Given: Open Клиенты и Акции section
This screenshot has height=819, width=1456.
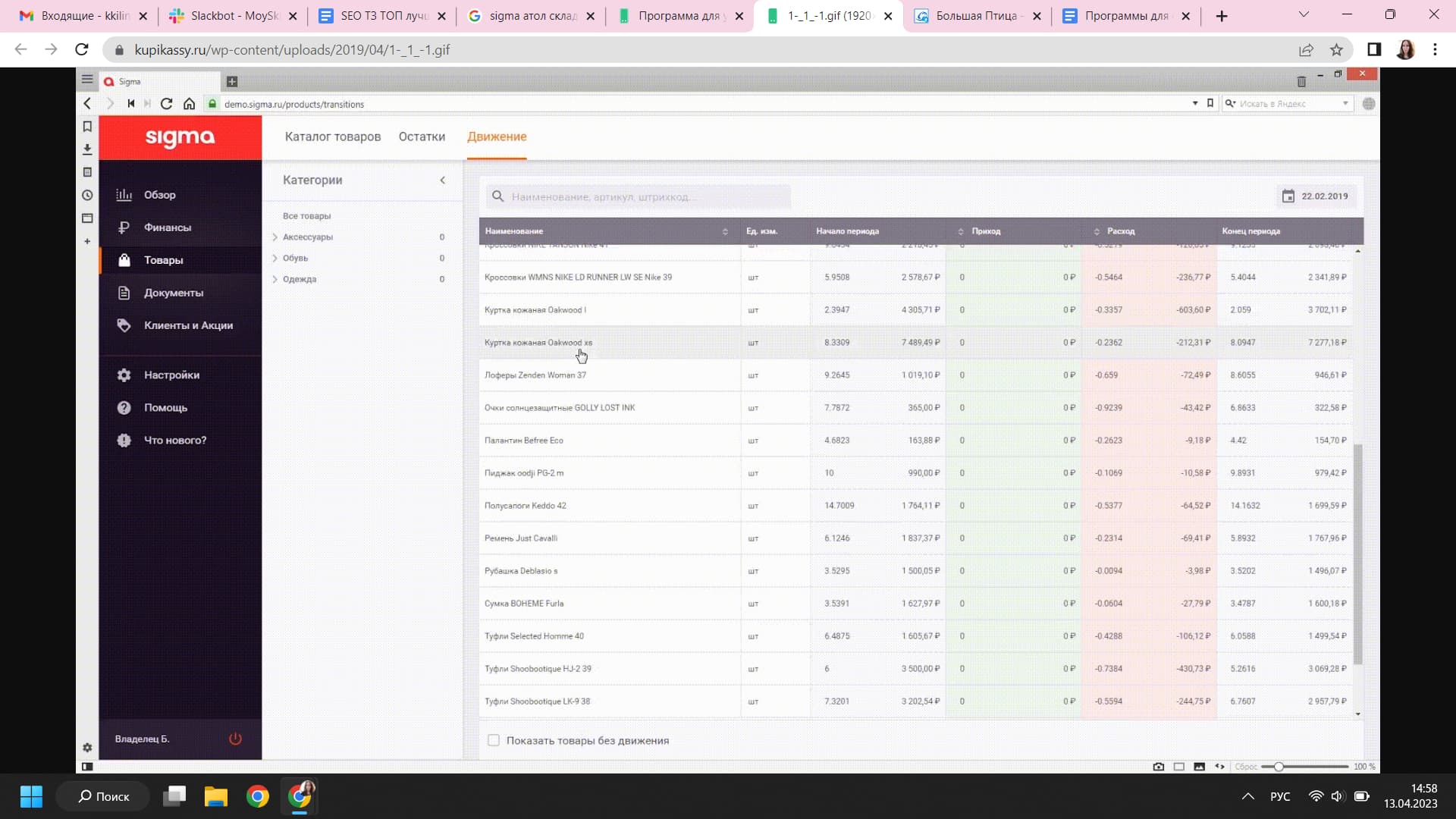Looking at the screenshot, I should (x=188, y=325).
